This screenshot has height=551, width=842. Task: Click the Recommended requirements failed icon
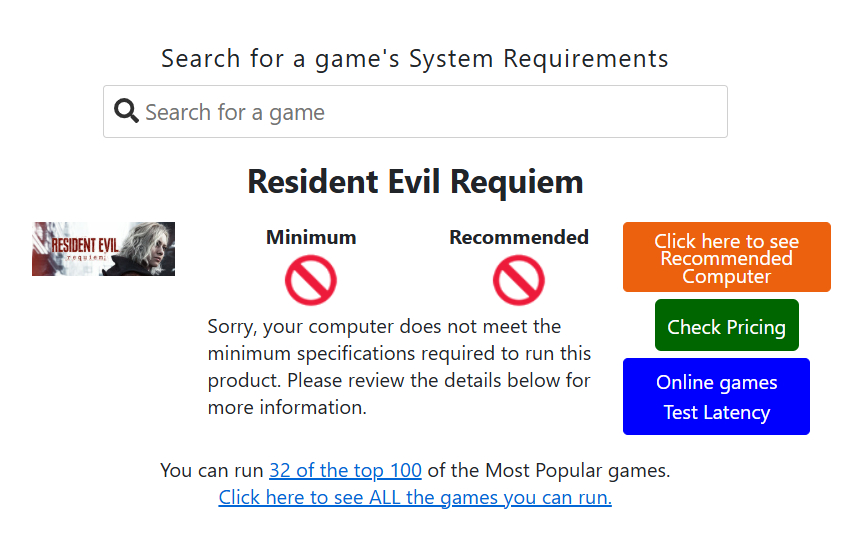(518, 280)
